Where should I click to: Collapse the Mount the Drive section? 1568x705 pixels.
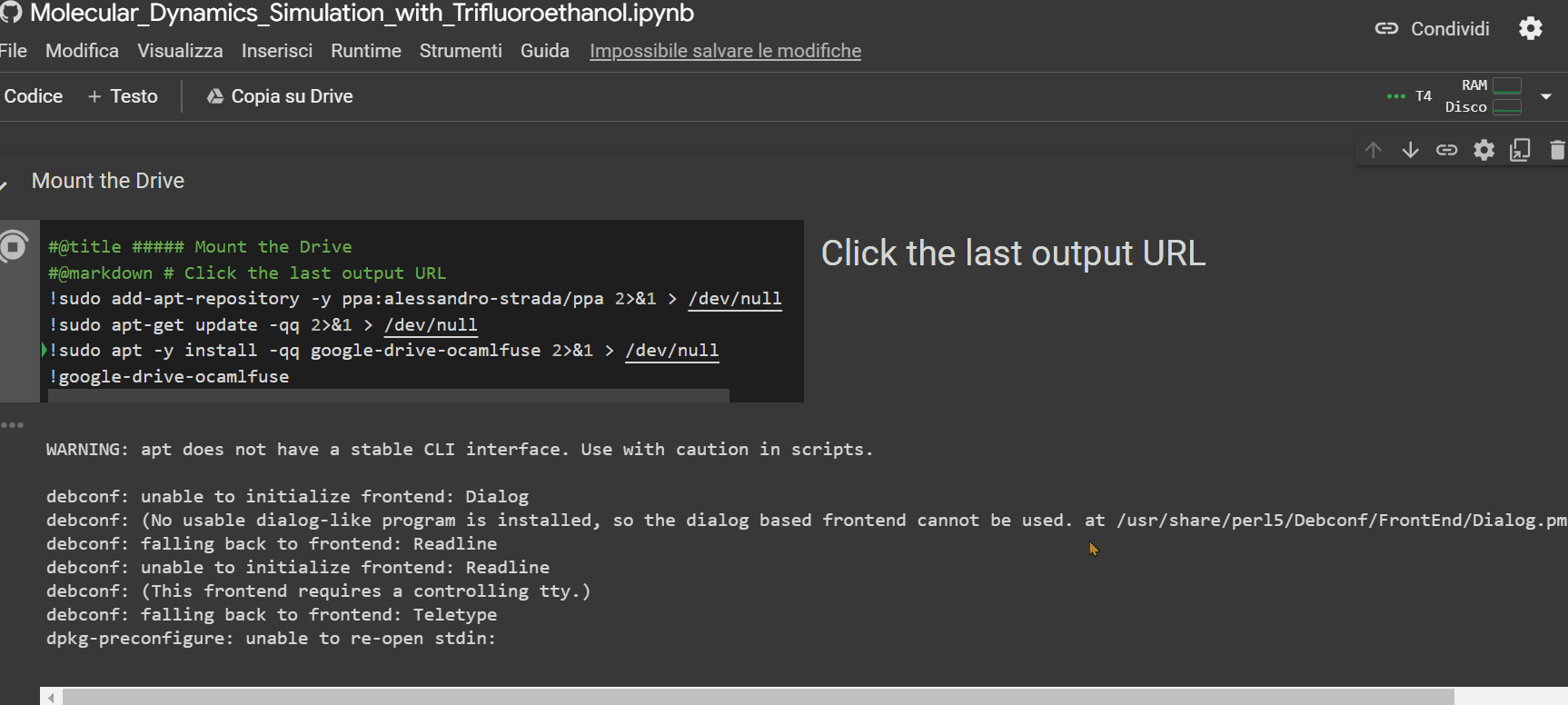4,185
